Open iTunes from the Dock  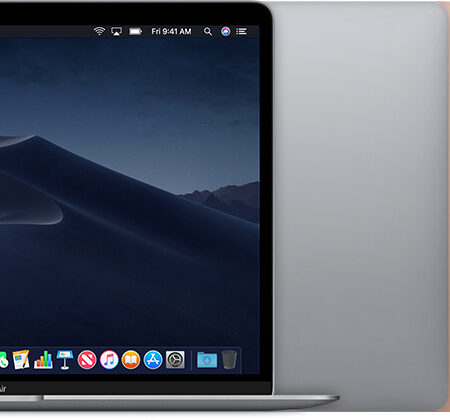coord(109,360)
